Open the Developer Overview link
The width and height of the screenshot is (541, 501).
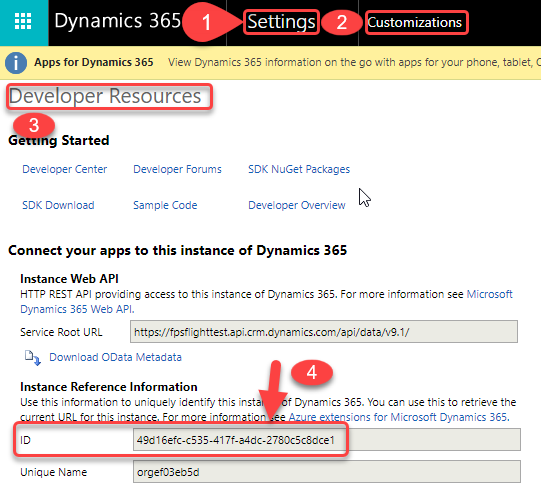[x=297, y=205]
